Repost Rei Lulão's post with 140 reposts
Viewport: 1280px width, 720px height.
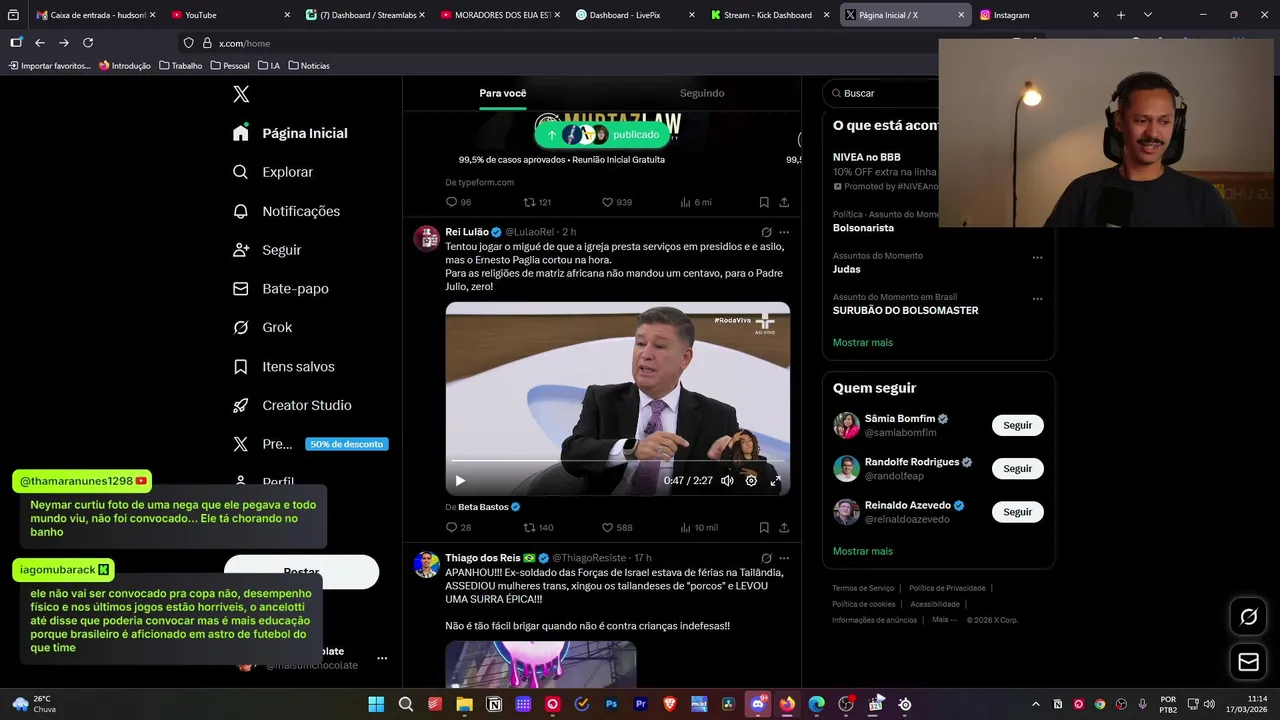coord(538,527)
